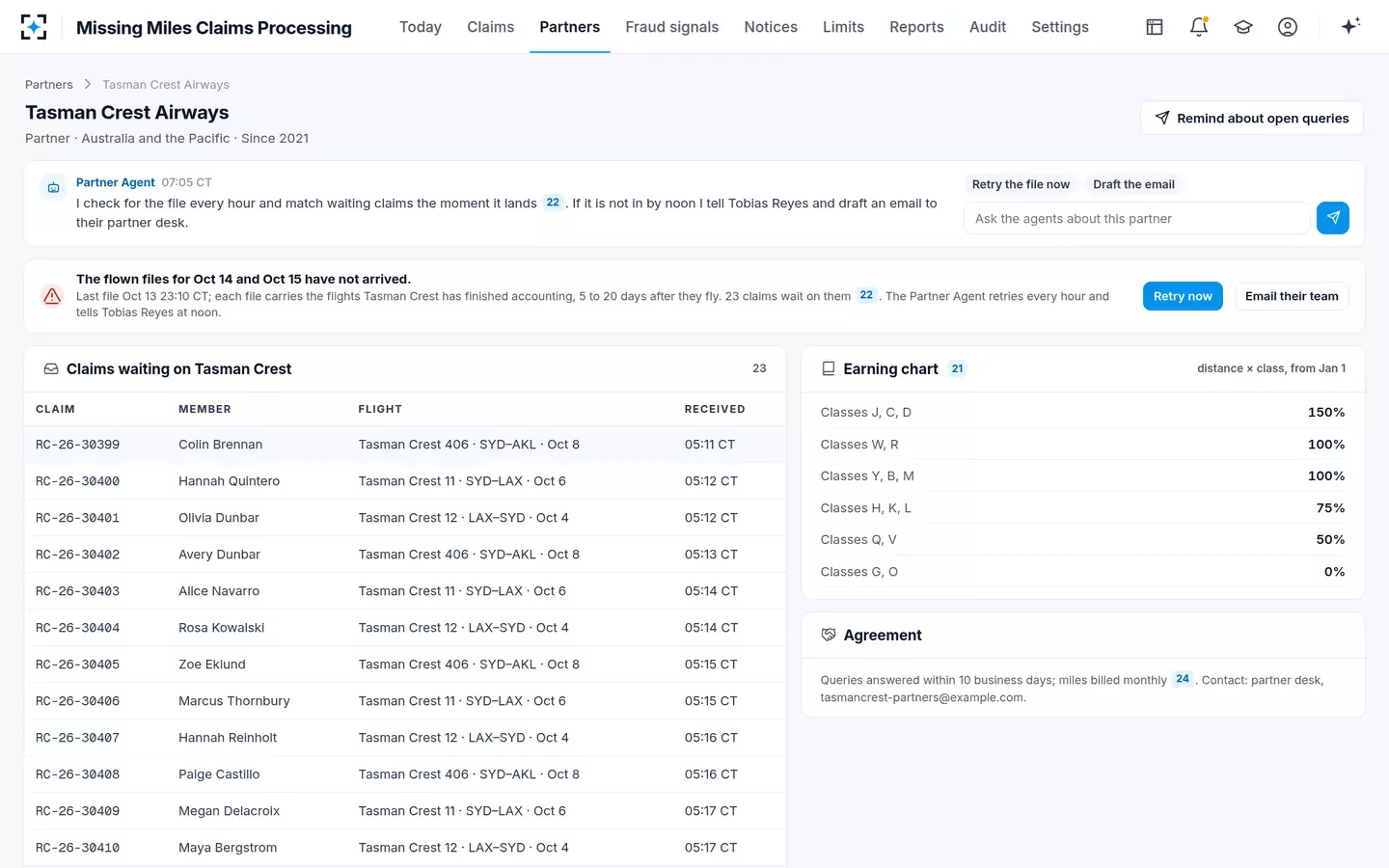Click the inbox icon beside Claims waiting

[x=51, y=369]
